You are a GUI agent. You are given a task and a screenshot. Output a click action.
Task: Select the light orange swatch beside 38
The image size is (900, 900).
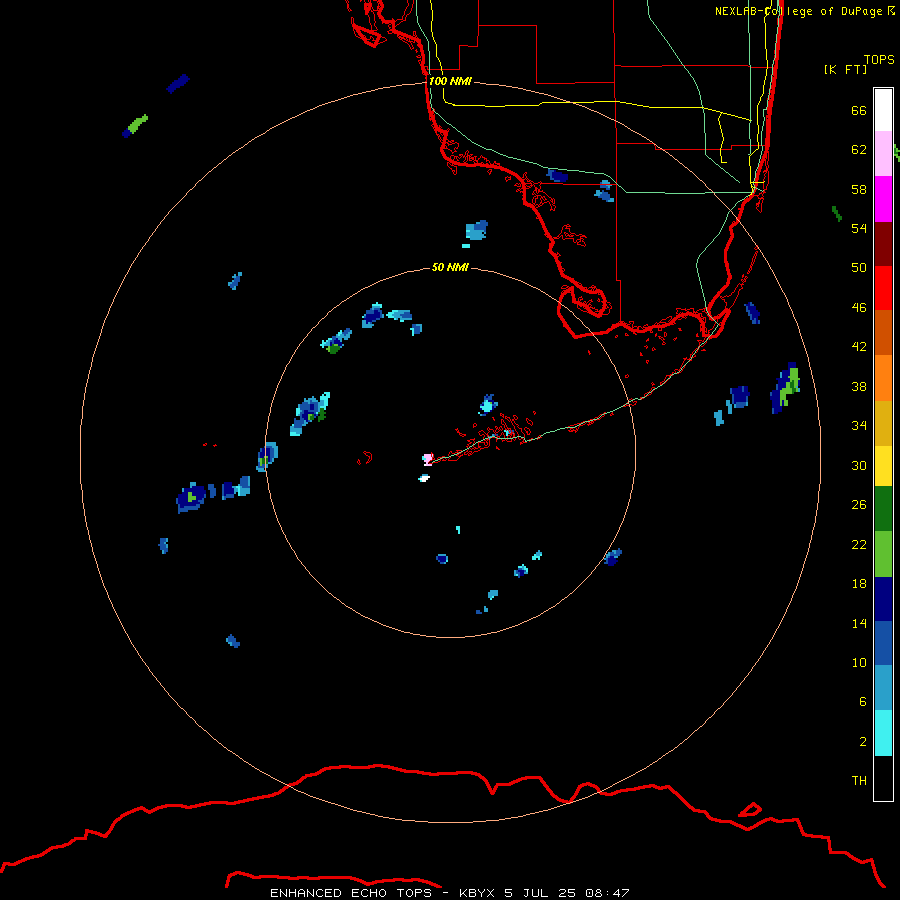(883, 378)
